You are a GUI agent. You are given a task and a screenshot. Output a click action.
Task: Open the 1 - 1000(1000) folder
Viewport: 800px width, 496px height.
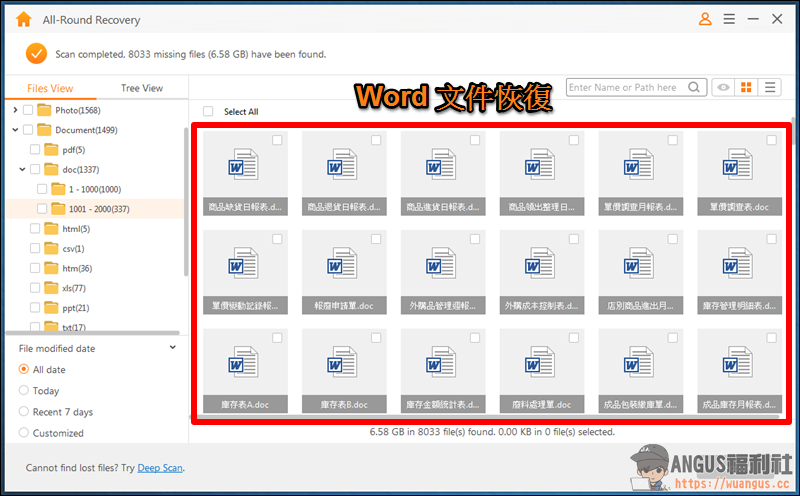tap(95, 189)
